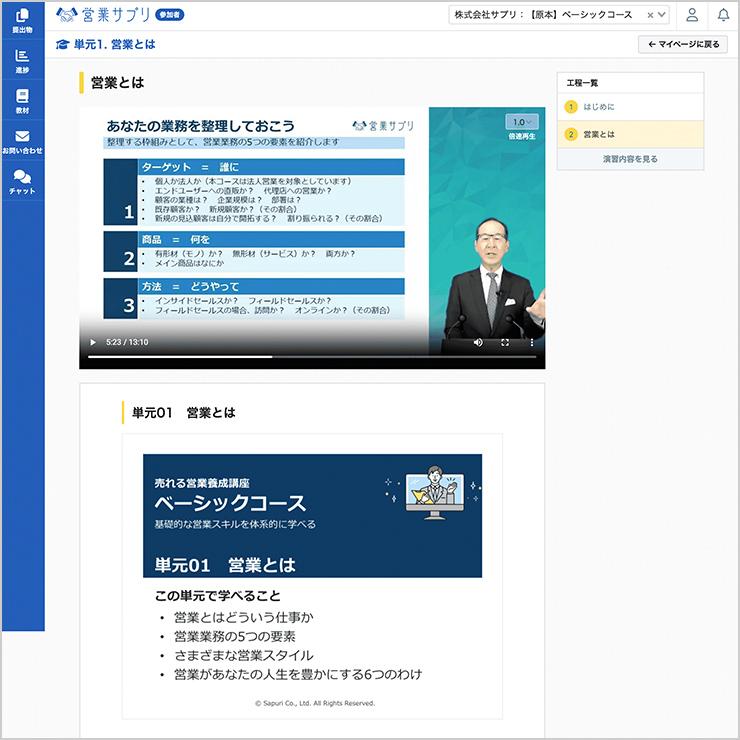Viewport: 740px width, 740px height.
Task: Expand the course selector dropdown arrow
Action: [664, 15]
